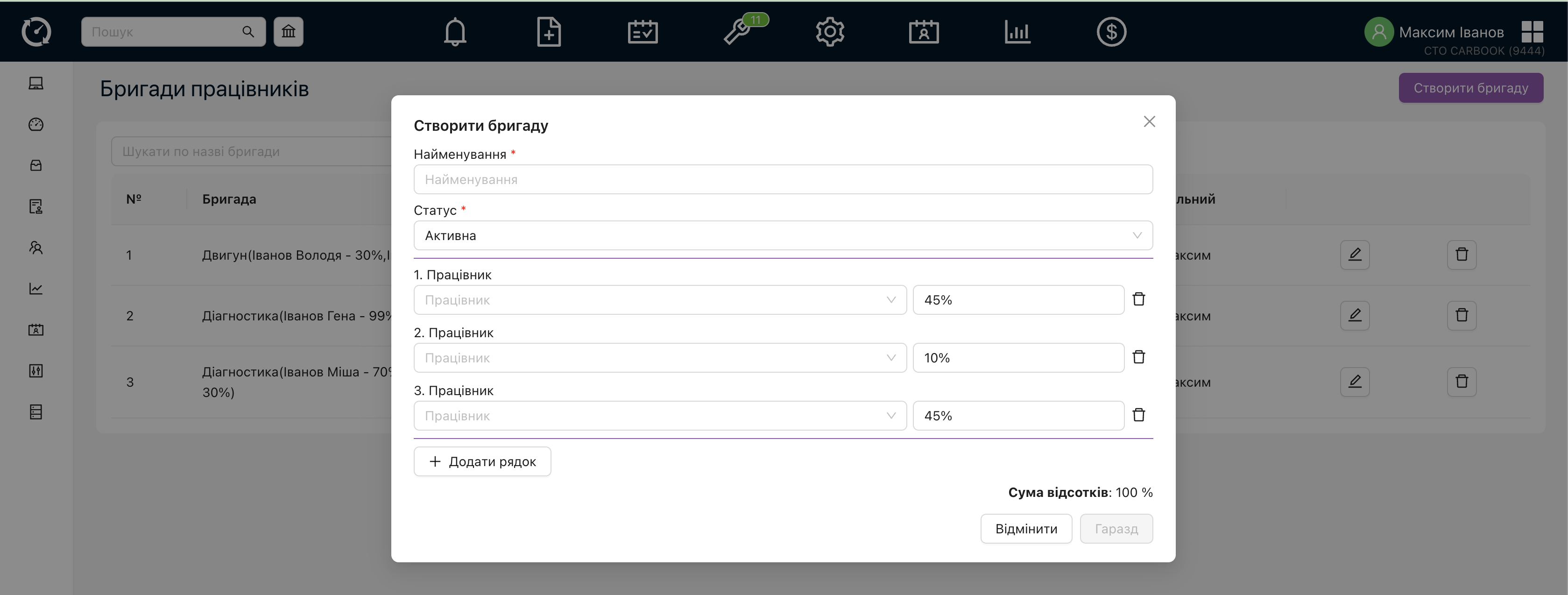The image size is (1568, 595).
Task: Open the second Працівник dropdown
Action: tap(660, 357)
